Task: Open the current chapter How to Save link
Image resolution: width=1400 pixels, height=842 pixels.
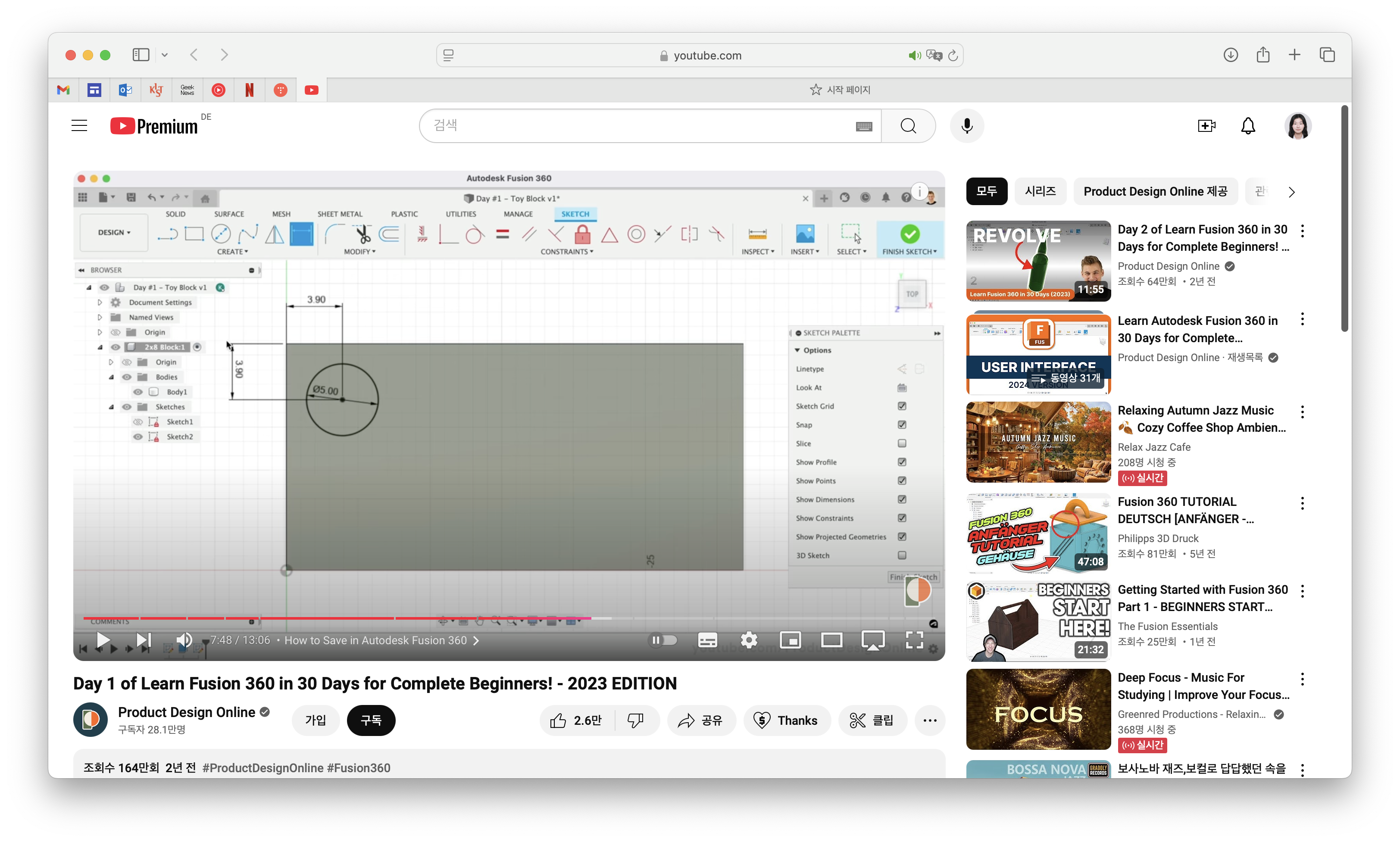Action: [x=381, y=640]
